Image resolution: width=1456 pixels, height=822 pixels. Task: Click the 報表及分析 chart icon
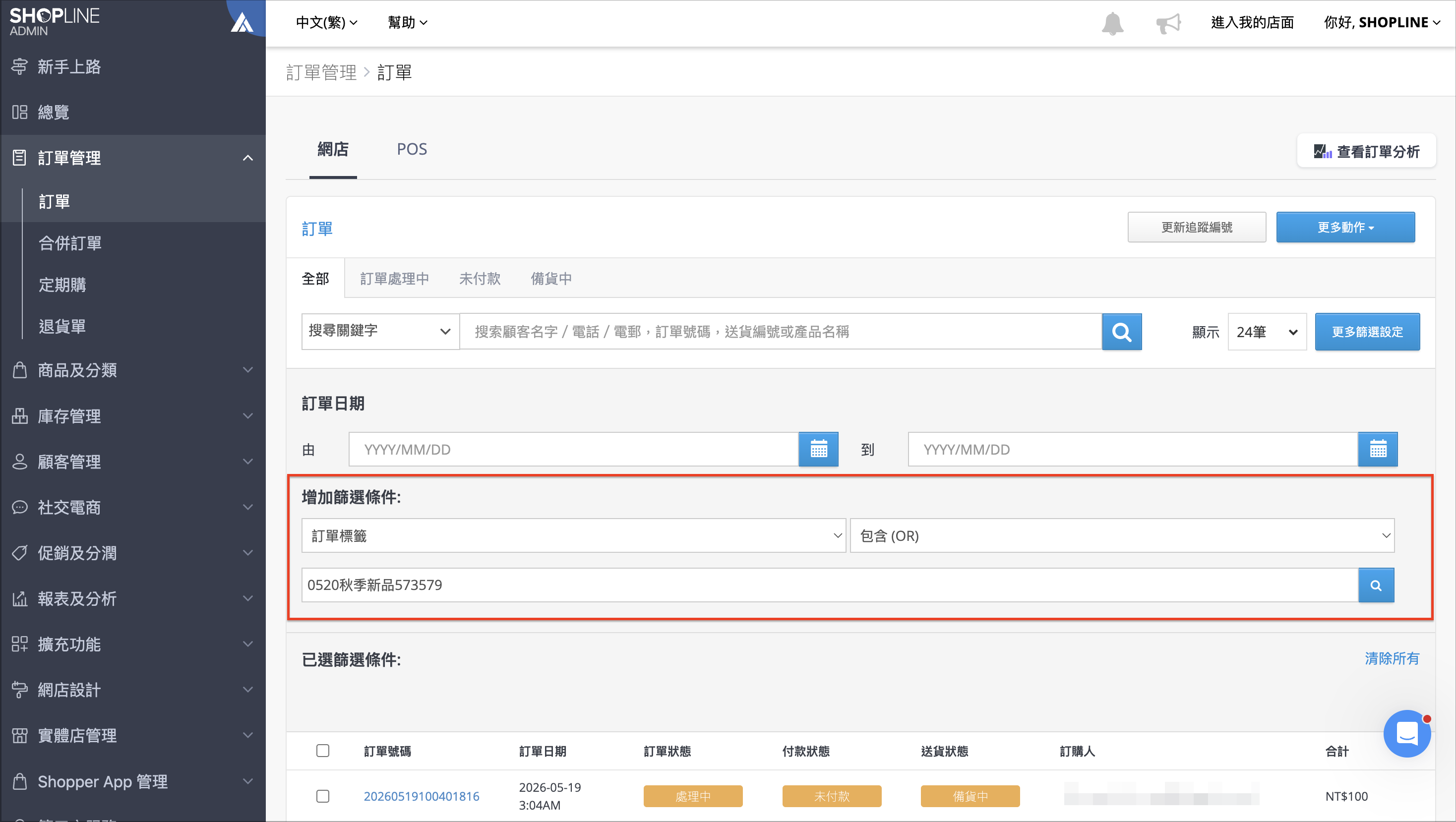[20, 598]
